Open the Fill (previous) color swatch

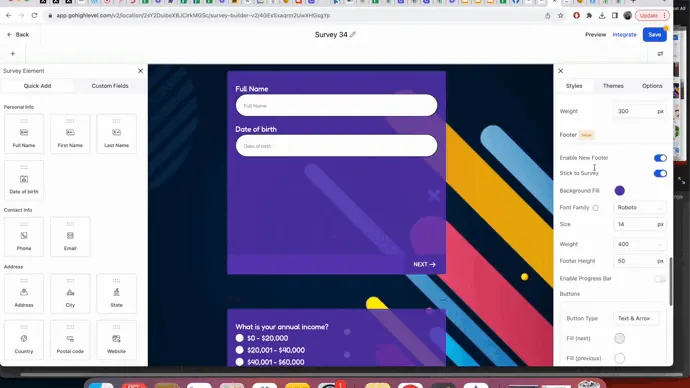coord(620,358)
